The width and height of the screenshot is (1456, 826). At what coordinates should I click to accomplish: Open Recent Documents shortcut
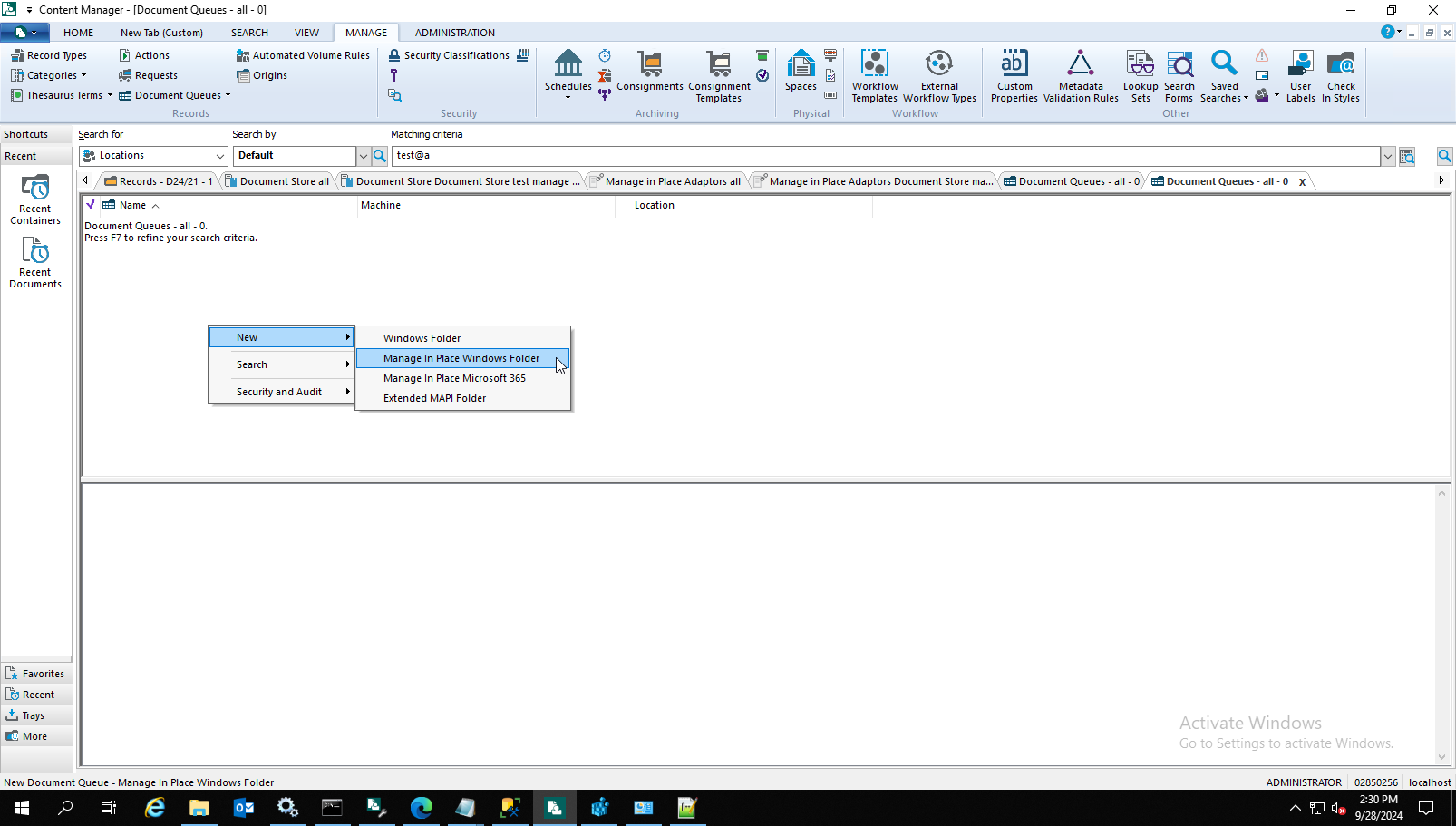35,263
